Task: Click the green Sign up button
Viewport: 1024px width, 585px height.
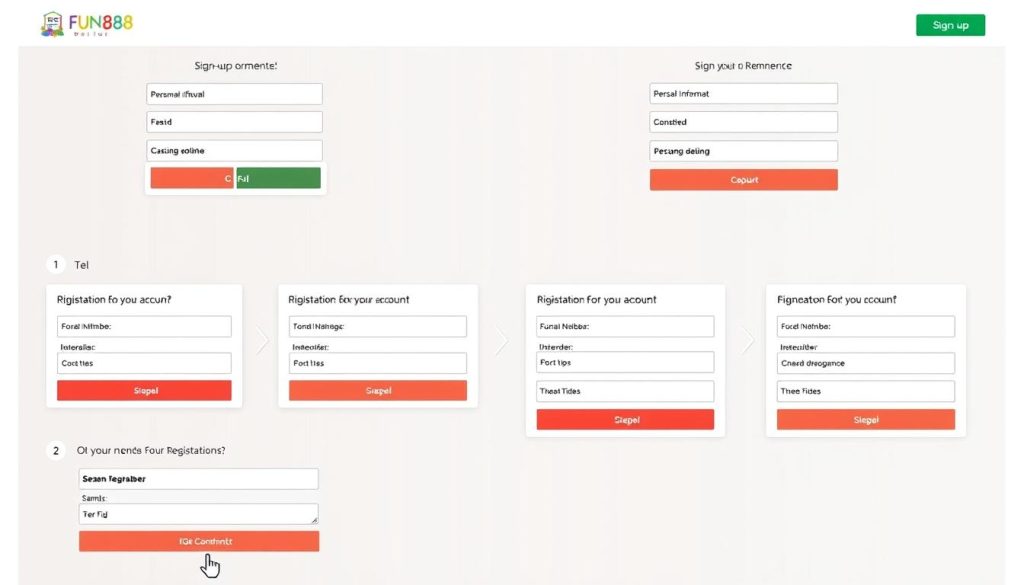Action: pos(950,25)
